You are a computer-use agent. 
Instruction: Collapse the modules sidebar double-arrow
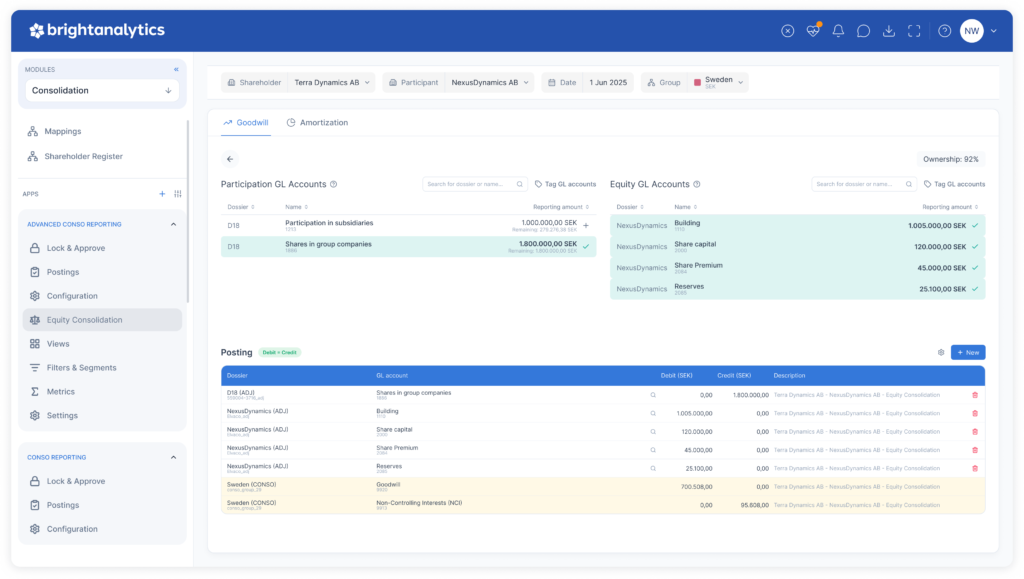(x=176, y=69)
